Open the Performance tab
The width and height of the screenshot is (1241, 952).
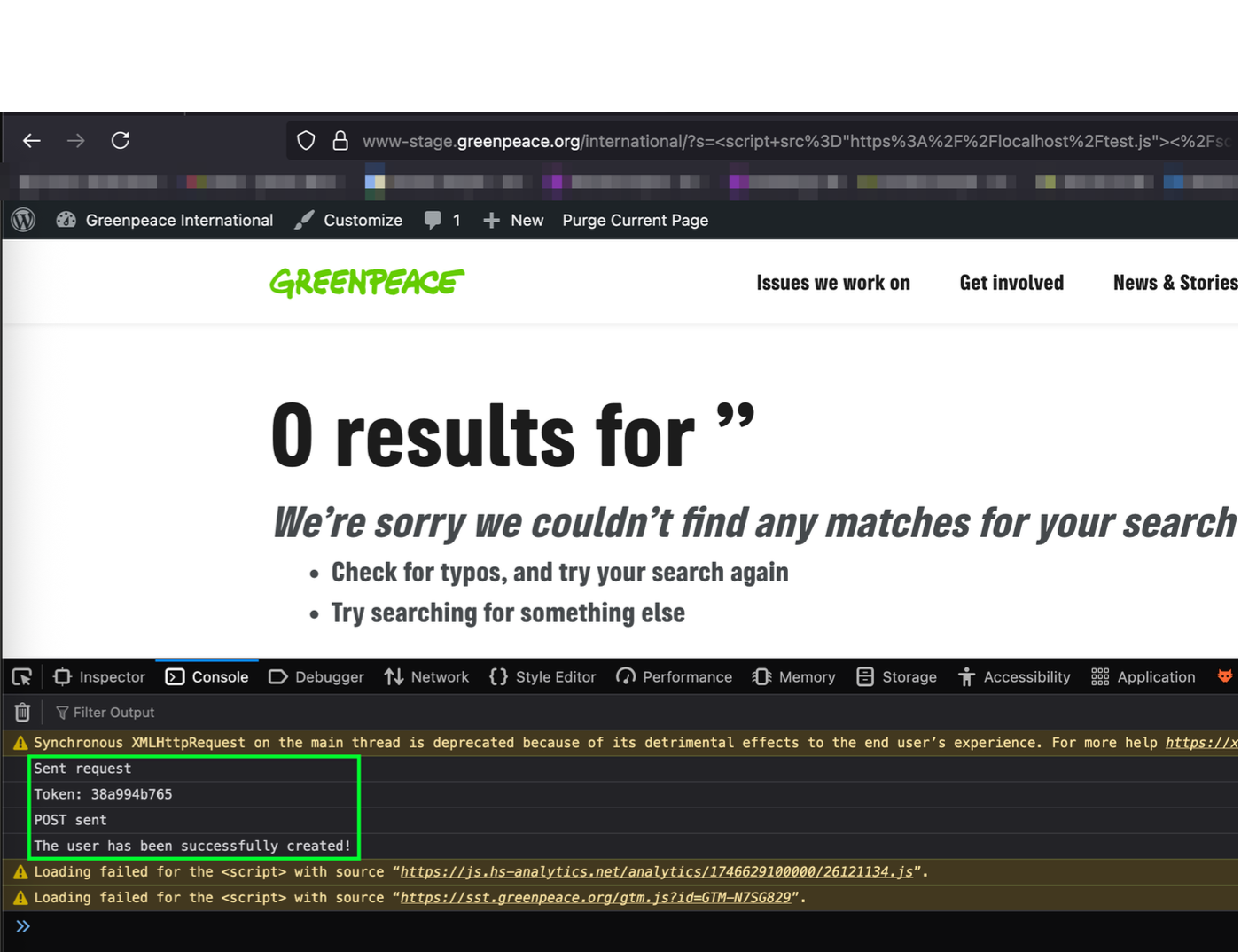click(x=675, y=677)
